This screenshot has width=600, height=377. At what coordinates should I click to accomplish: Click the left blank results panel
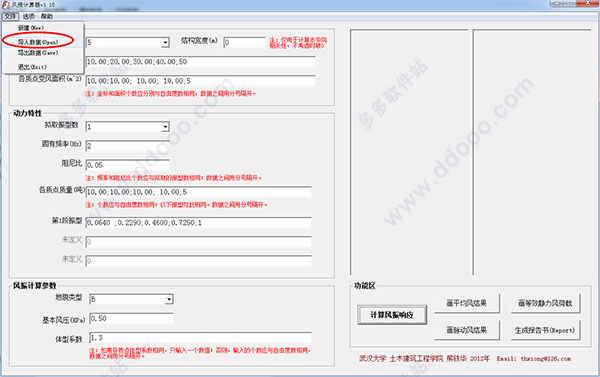click(409, 152)
